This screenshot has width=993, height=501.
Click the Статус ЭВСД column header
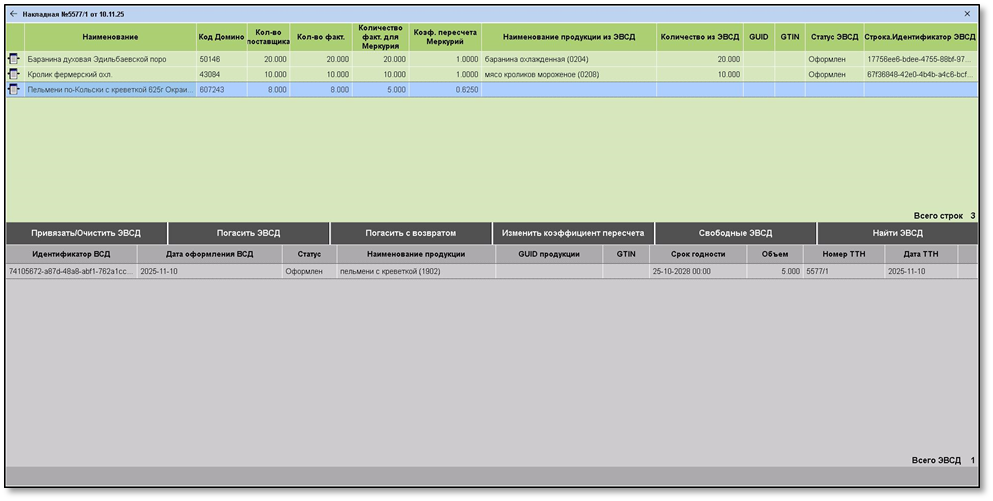point(833,37)
